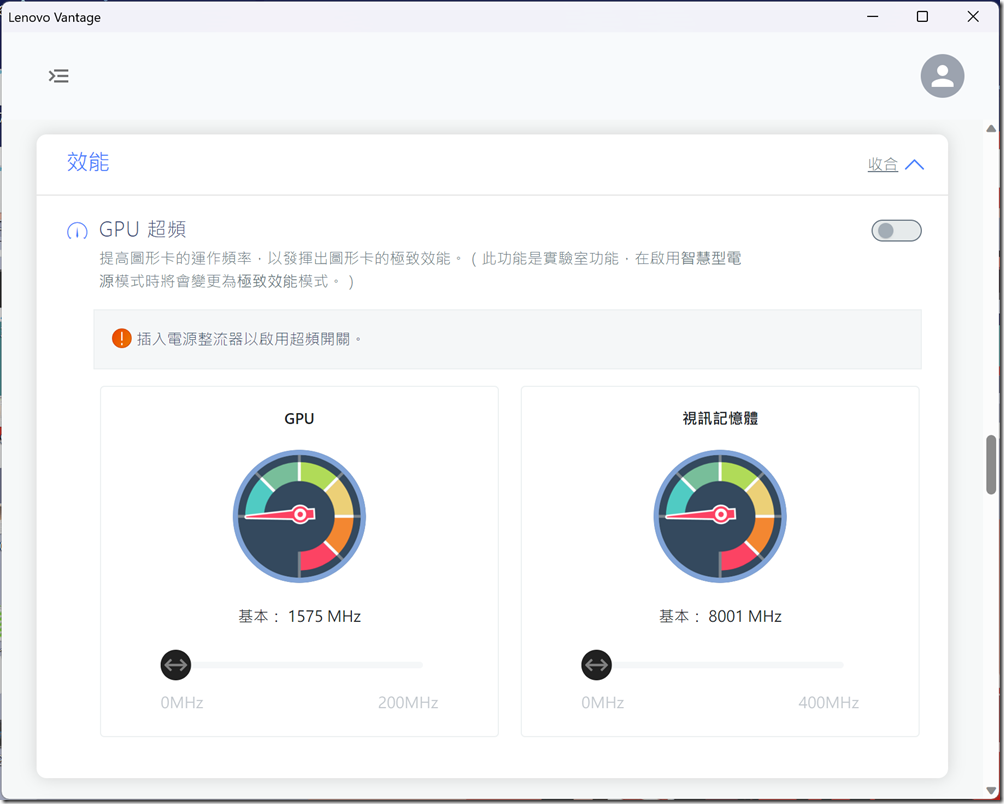
Task: Click the GPU 超頻 info icon
Action: coord(77,231)
